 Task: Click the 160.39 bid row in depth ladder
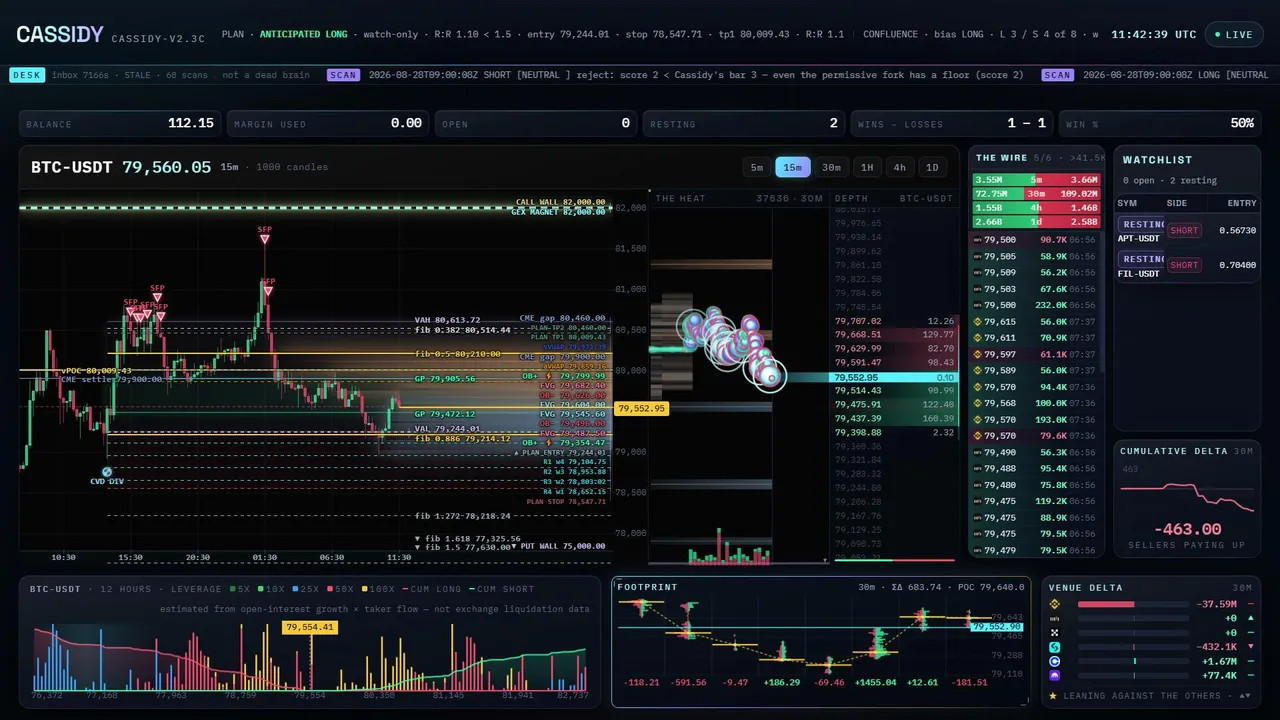(x=895, y=418)
